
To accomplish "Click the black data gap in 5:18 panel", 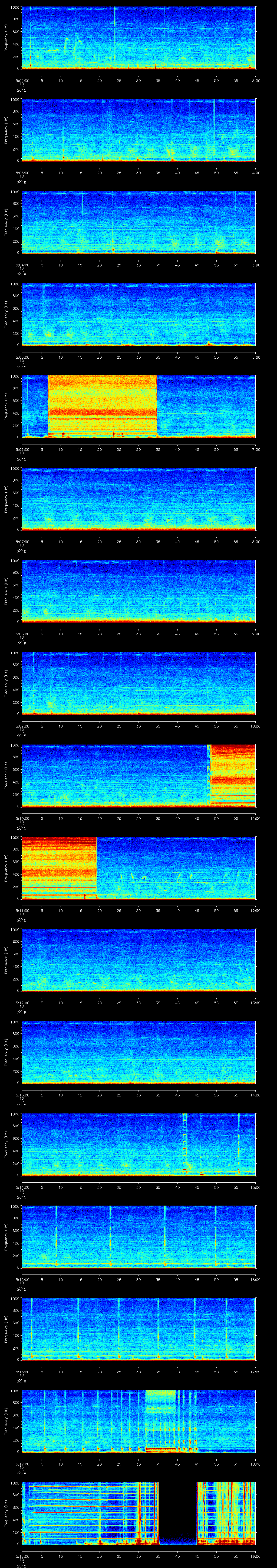I will (178, 1513).
